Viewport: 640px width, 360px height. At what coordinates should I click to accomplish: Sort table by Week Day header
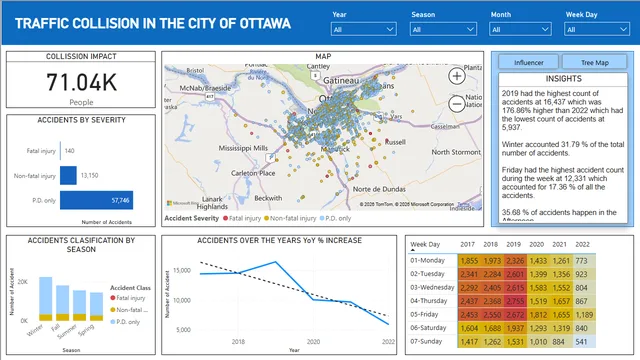(x=425, y=244)
